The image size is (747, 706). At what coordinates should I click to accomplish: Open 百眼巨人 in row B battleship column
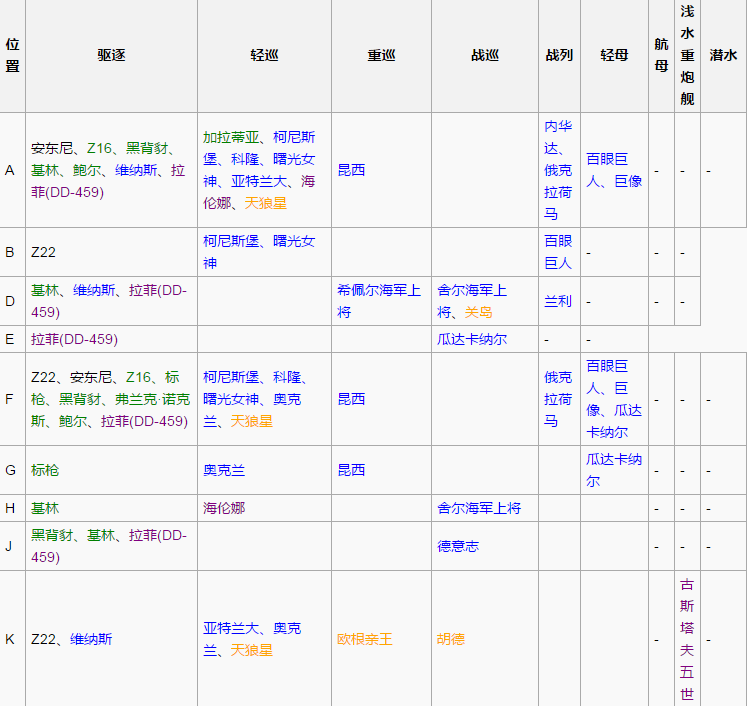(558, 252)
